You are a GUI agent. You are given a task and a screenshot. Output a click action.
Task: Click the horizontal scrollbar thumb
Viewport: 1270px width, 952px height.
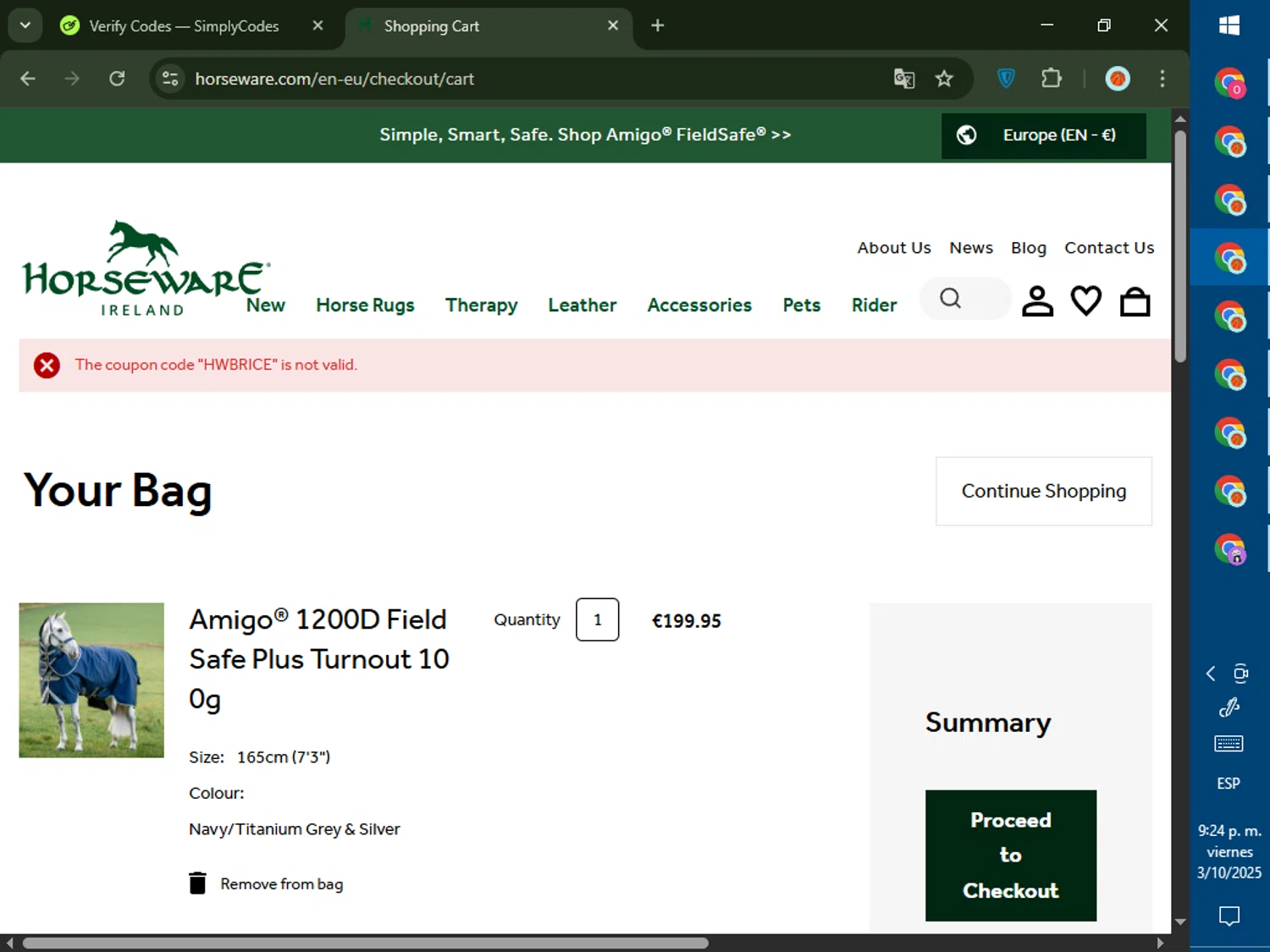[x=365, y=943]
